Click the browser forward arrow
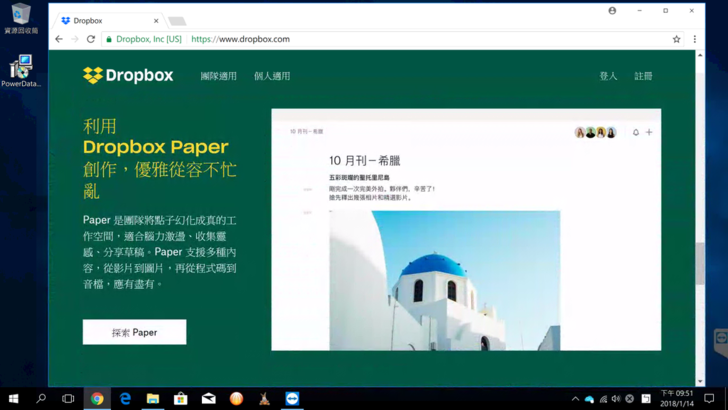This screenshot has width=728, height=410. (x=75, y=39)
